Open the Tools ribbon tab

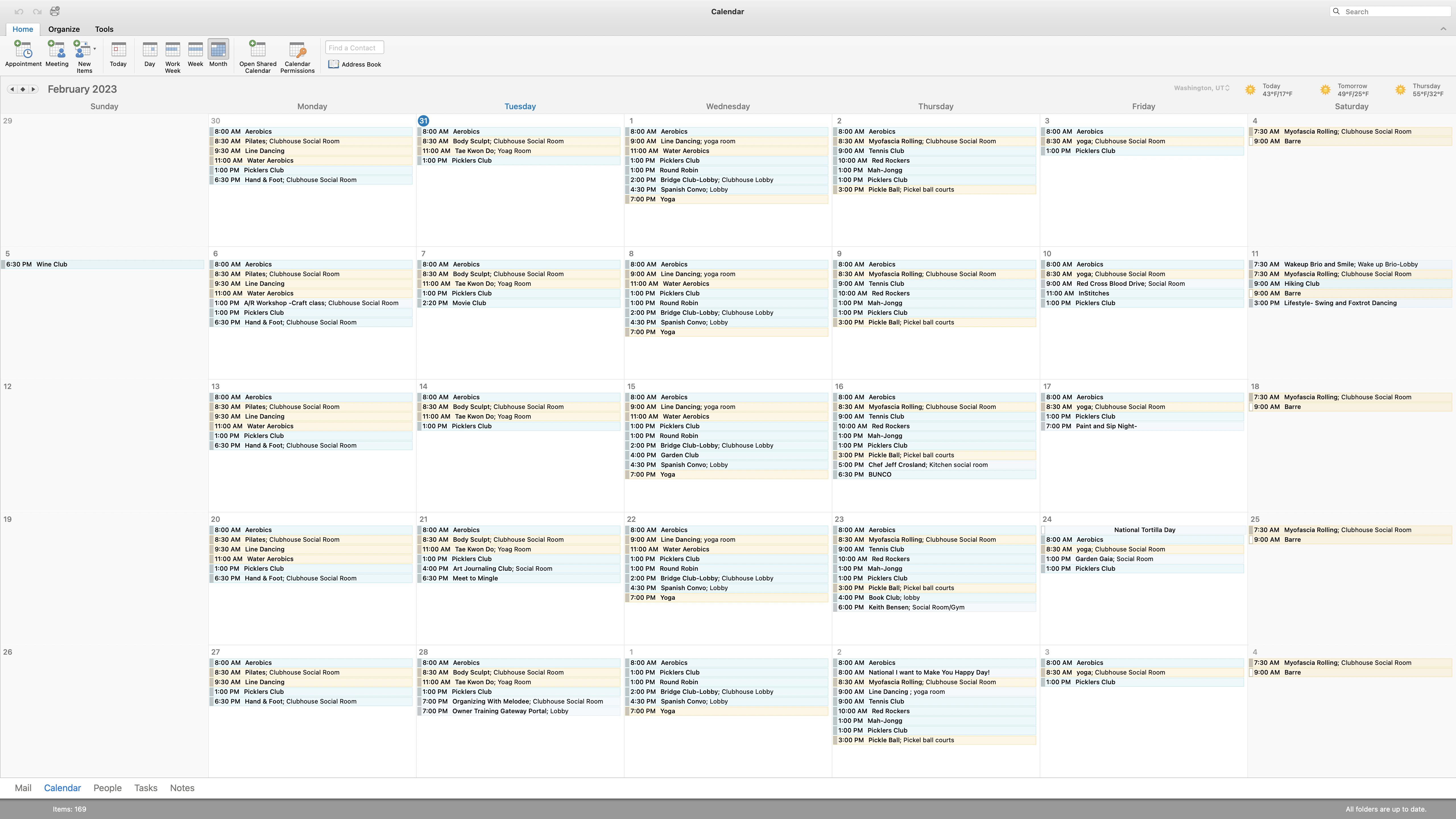point(104,29)
